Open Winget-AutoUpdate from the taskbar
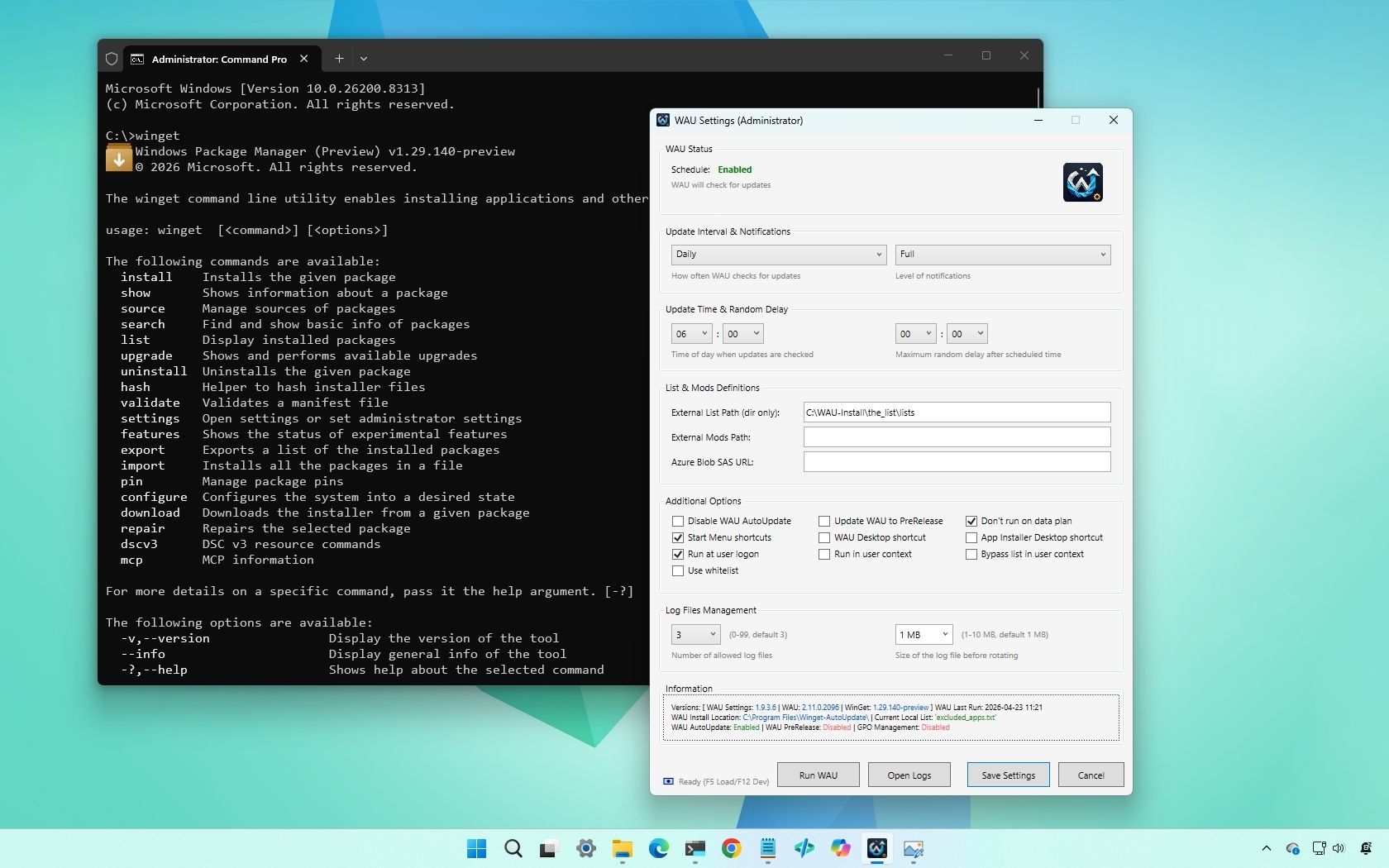The height and width of the screenshot is (868, 1389). point(876,849)
